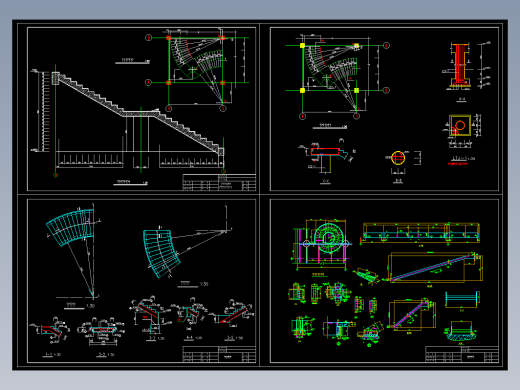This screenshot has width=520, height=390.
Task: Select the long horizontal yellow railing elevation
Action: pyautogui.click(x=421, y=233)
